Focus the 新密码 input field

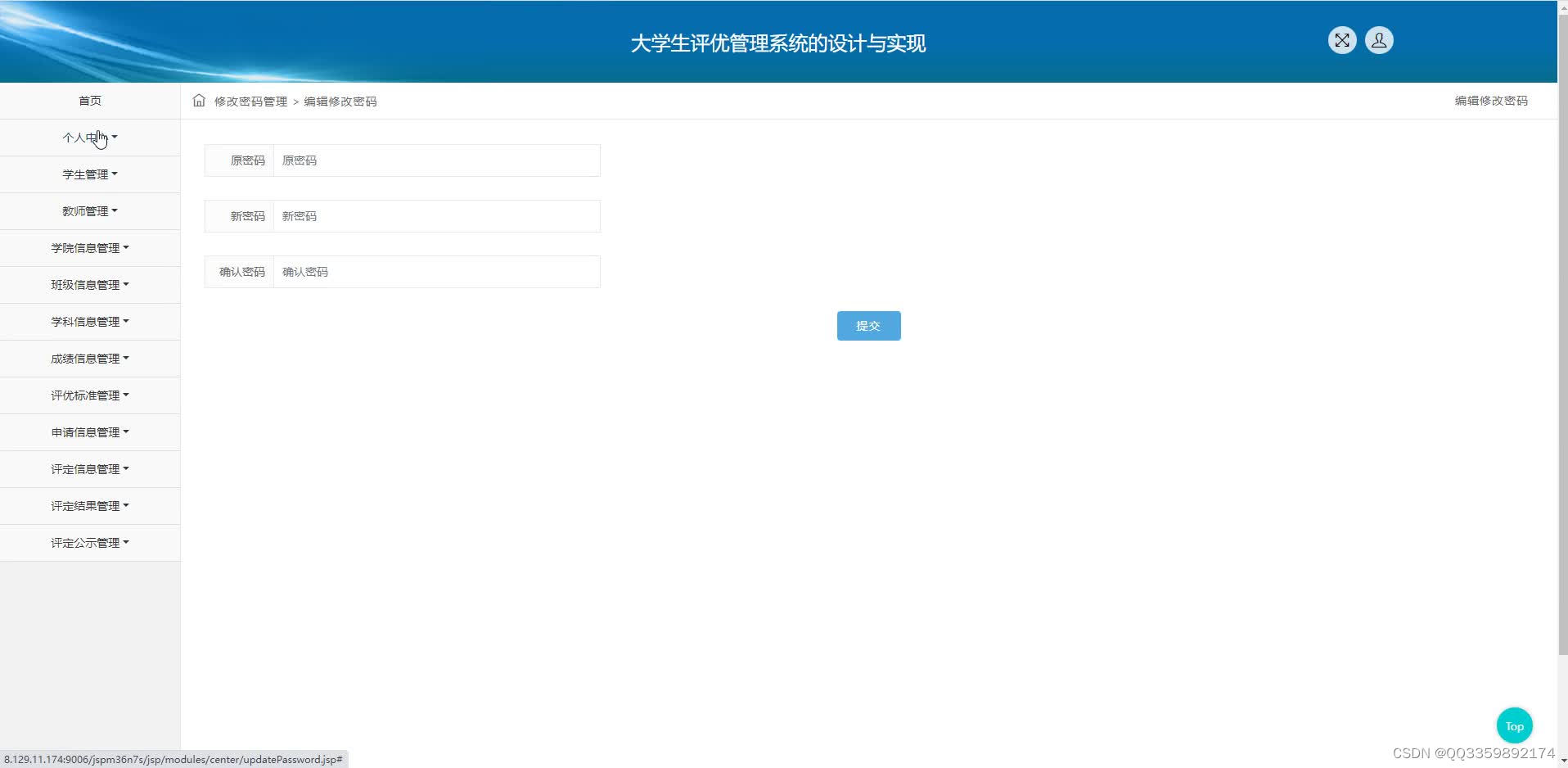(x=437, y=216)
